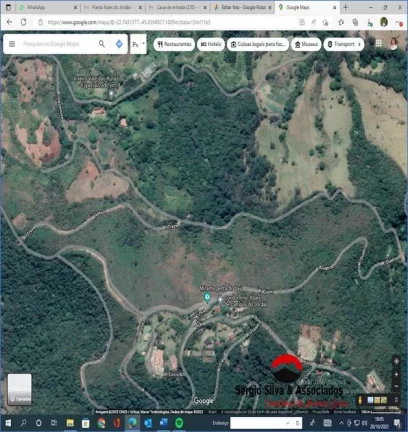Image resolution: width=408 pixels, height=432 pixels.
Task: Open the tab actions menu icon
Action: [x=9, y=7]
